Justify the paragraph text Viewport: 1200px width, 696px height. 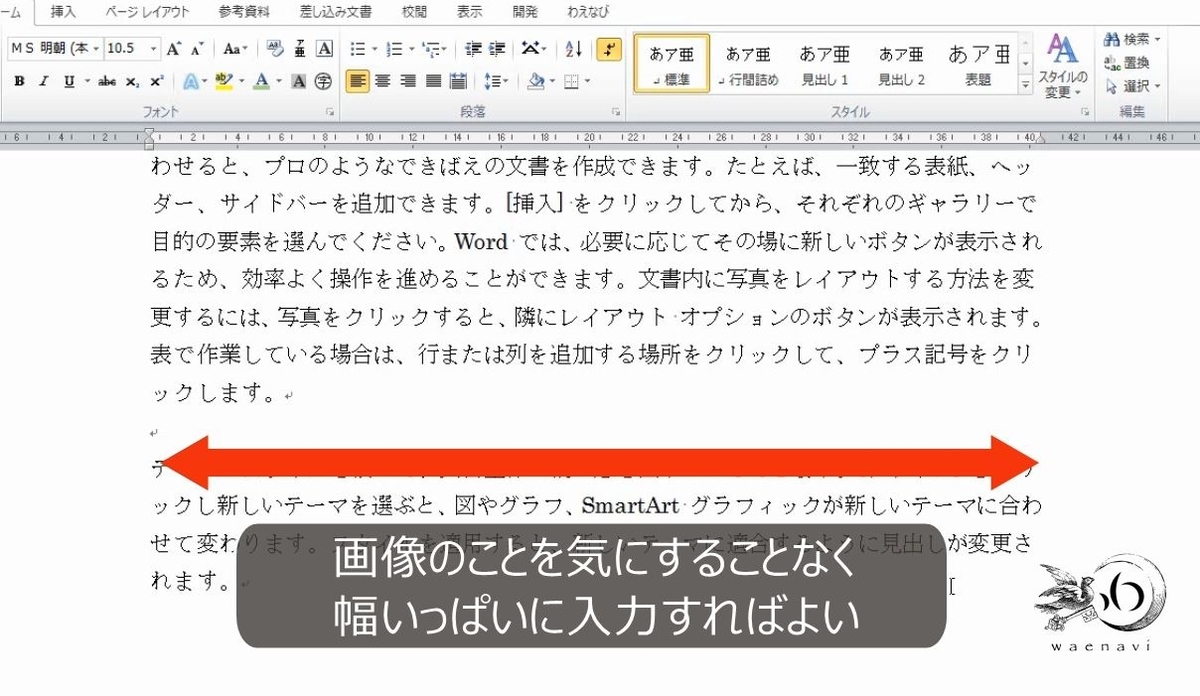point(433,81)
